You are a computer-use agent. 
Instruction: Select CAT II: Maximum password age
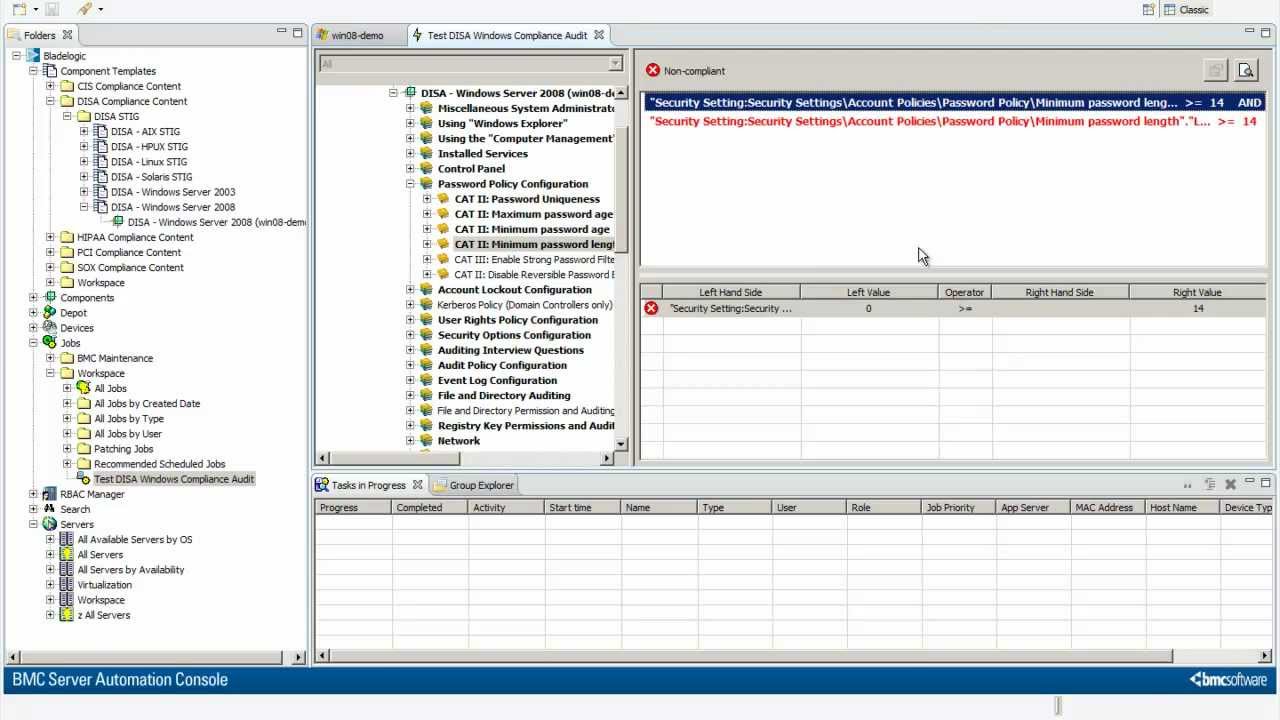(x=533, y=214)
